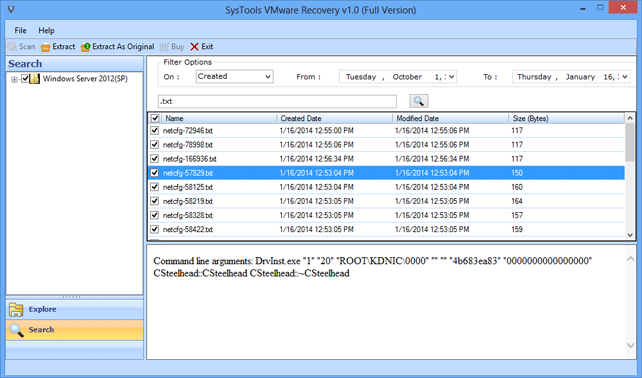This screenshot has width=642, height=378.
Task: Select file netcfg-58219.txt
Action: (188, 201)
